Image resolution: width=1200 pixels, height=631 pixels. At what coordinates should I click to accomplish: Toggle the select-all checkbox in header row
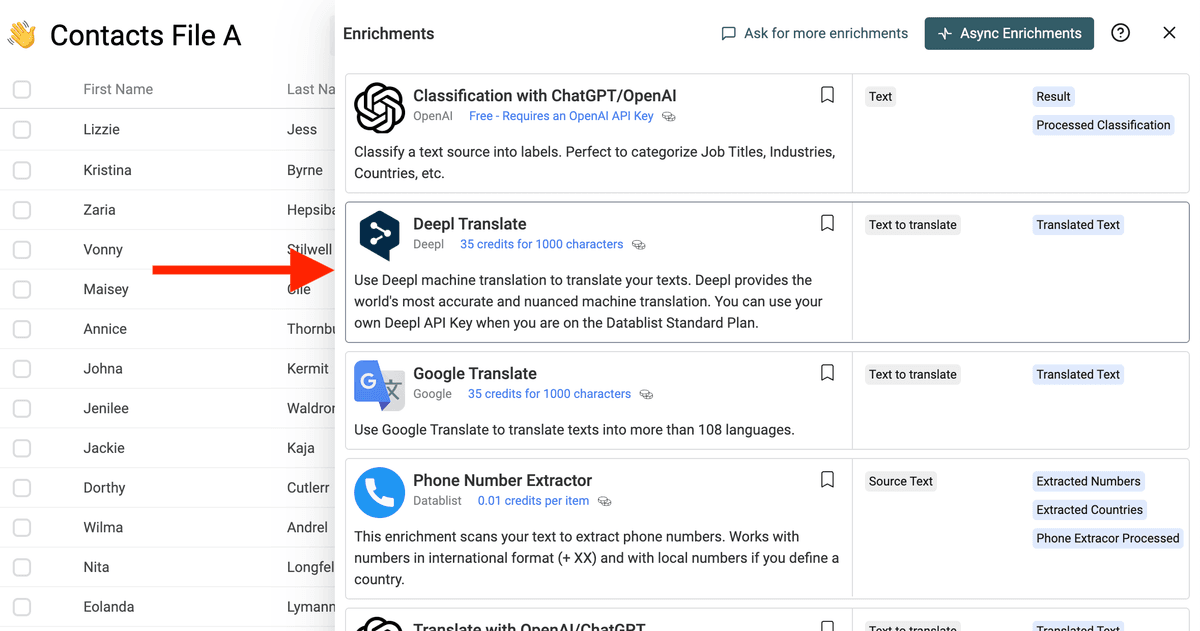point(22,89)
